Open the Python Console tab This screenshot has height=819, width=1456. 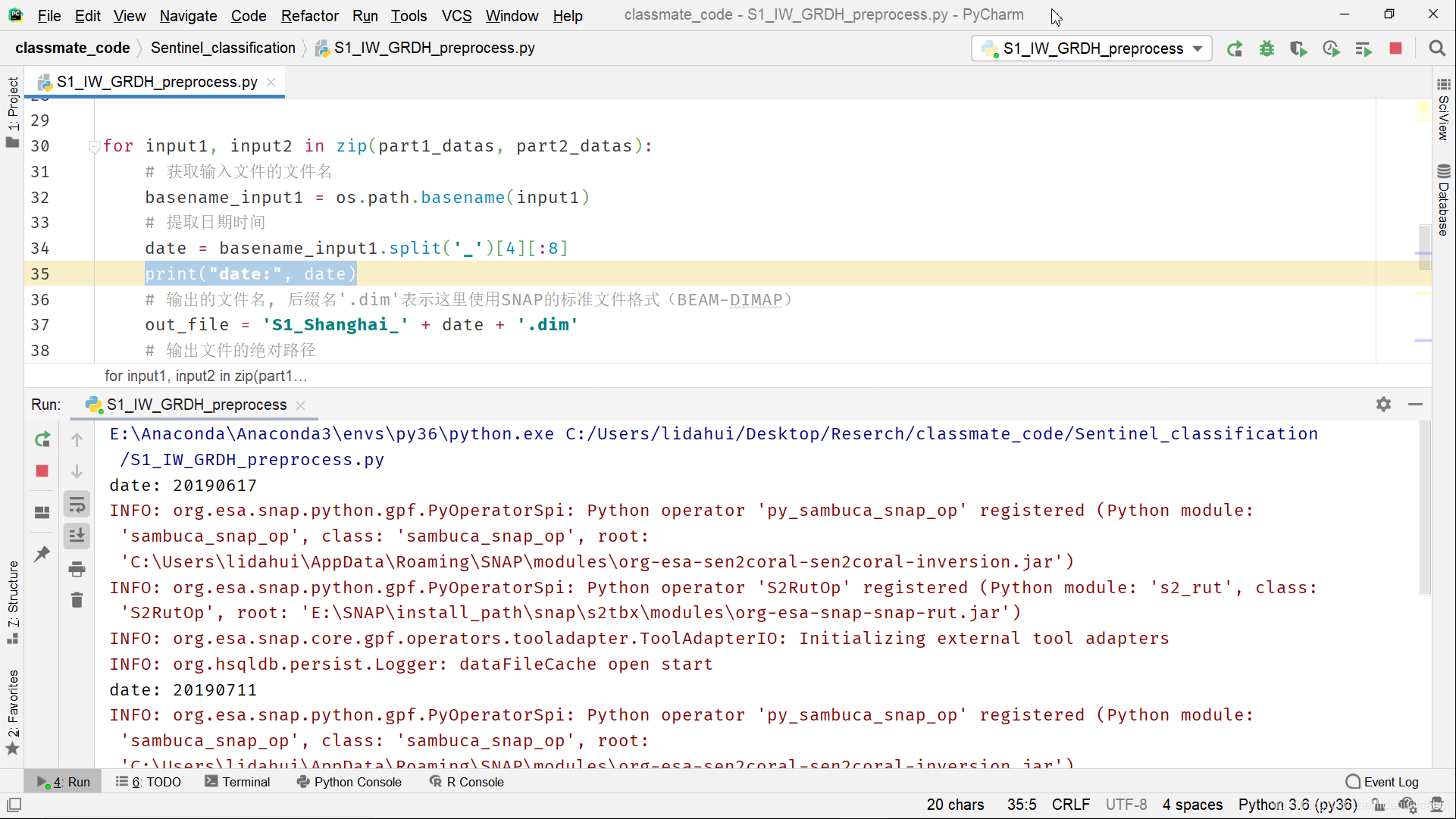pyautogui.click(x=349, y=782)
